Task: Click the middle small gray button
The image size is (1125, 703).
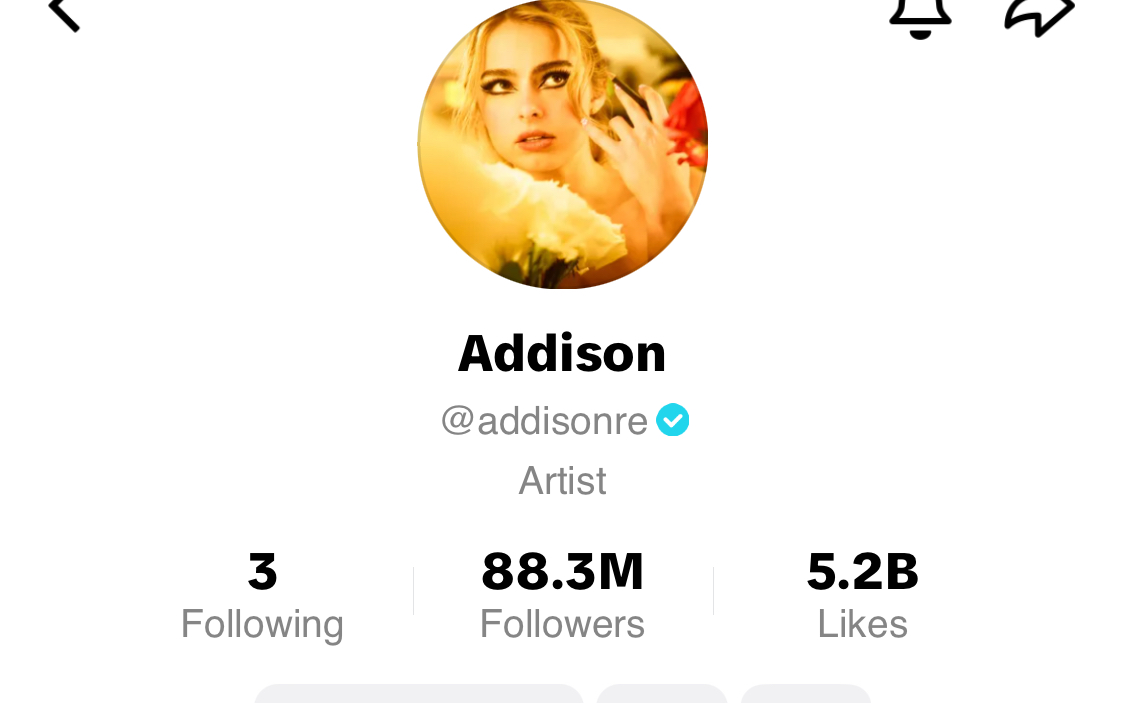Action: [x=662, y=694]
